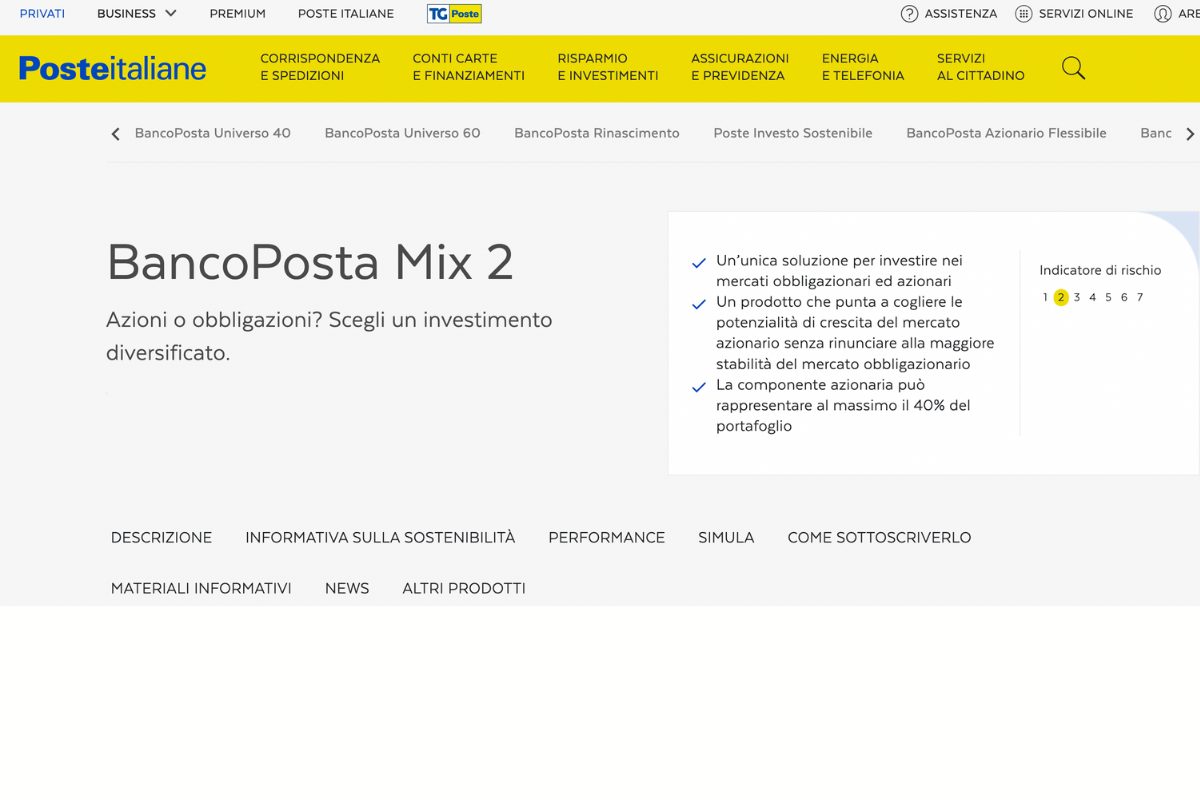
Task: Select BancoPosta Universo 60 product
Action: pos(402,133)
